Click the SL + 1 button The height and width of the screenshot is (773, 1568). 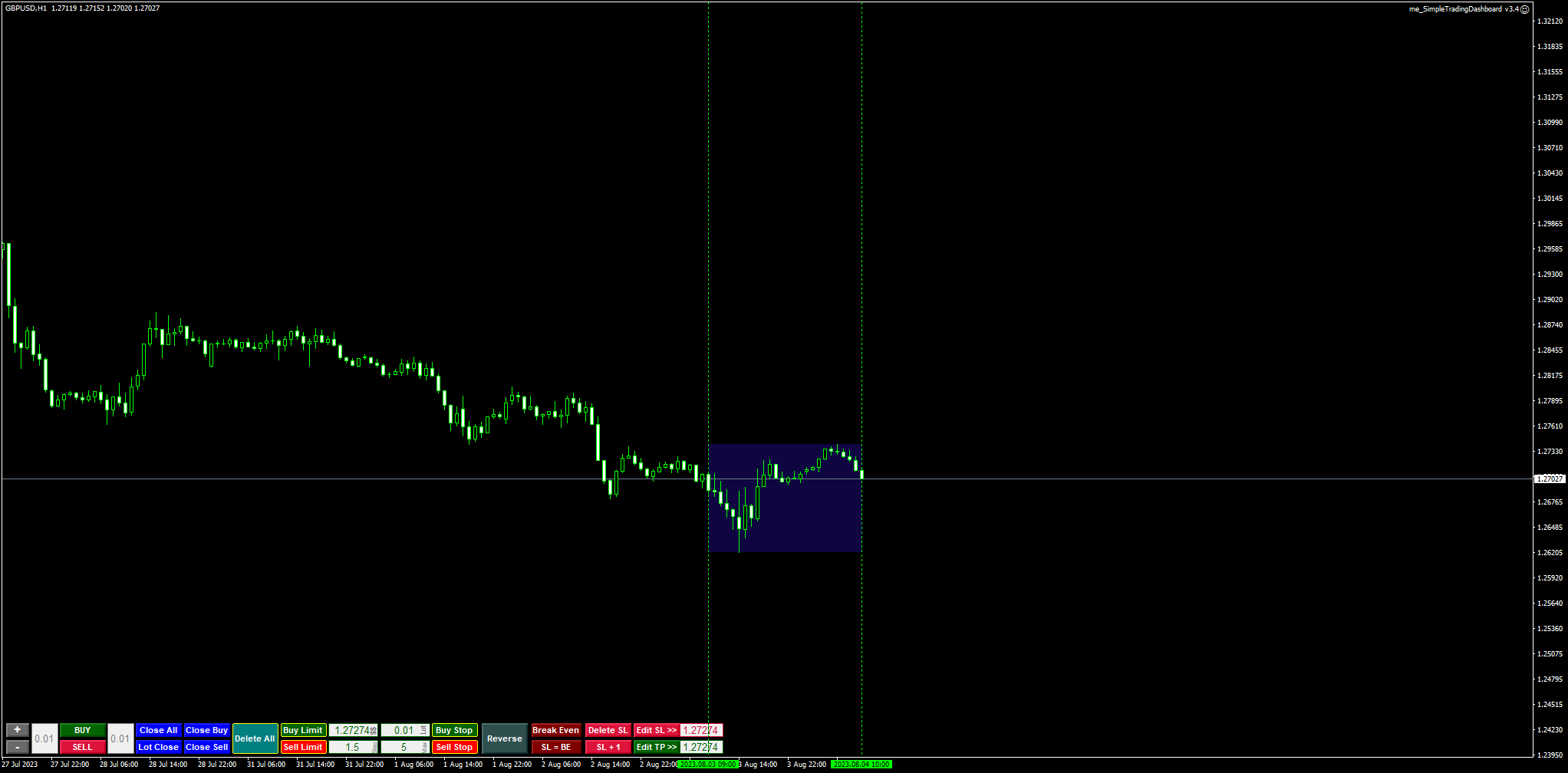[x=608, y=747]
